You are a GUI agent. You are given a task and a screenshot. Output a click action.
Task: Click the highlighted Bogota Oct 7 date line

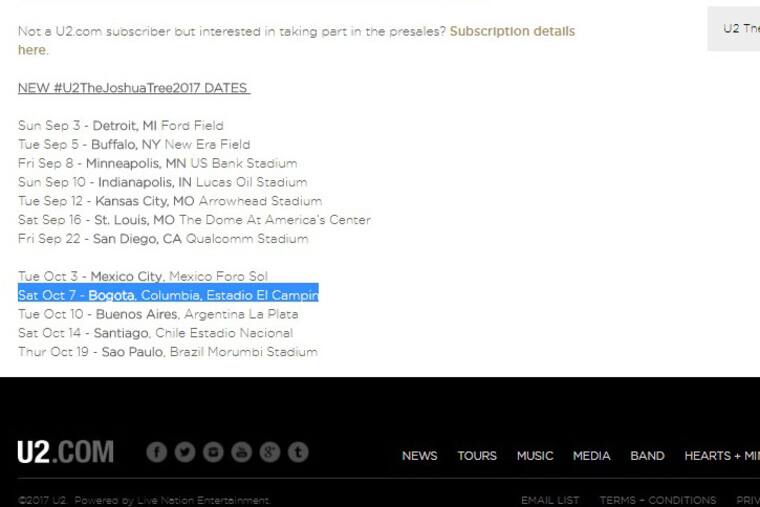(x=168, y=295)
